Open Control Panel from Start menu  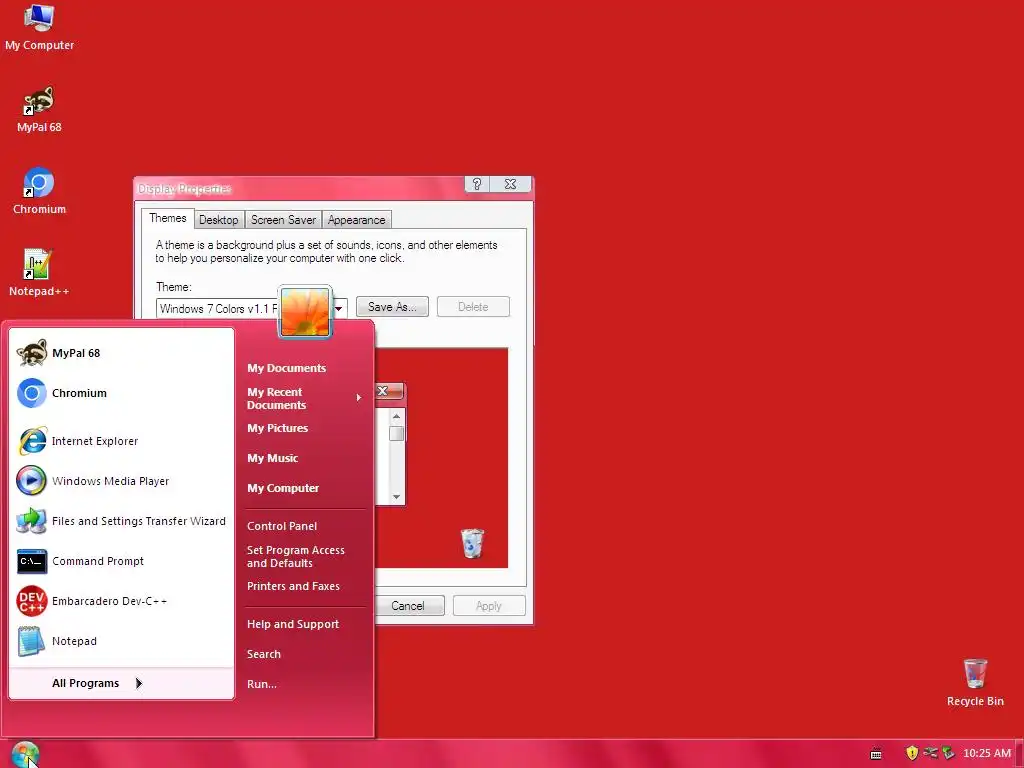click(282, 526)
